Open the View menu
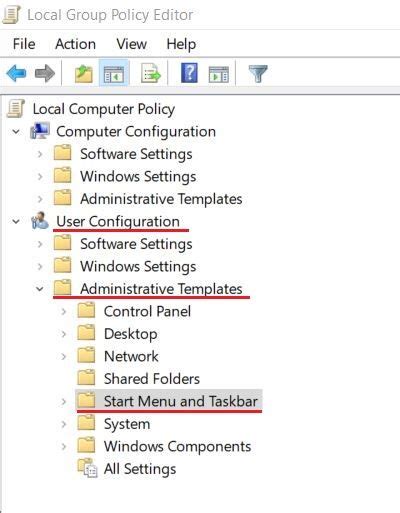The image size is (400, 513). point(131,44)
